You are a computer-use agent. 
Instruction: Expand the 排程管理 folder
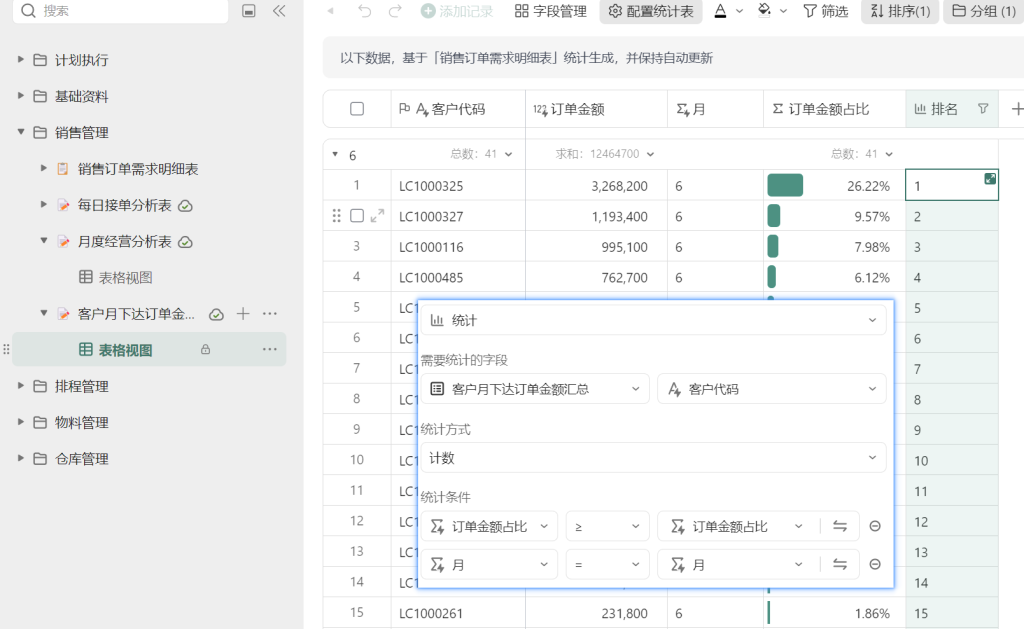click(x=20, y=386)
